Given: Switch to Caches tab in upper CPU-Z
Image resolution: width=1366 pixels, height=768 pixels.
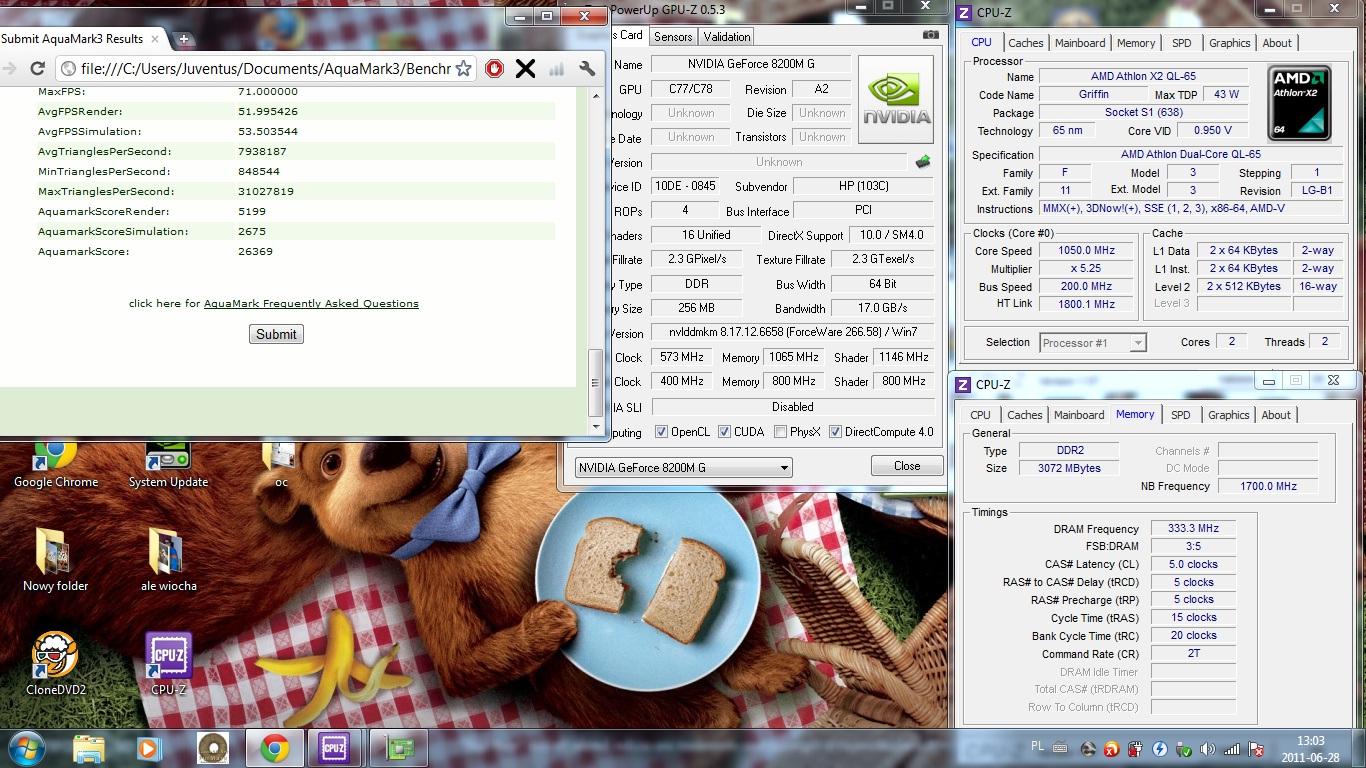Looking at the screenshot, I should 1025,43.
